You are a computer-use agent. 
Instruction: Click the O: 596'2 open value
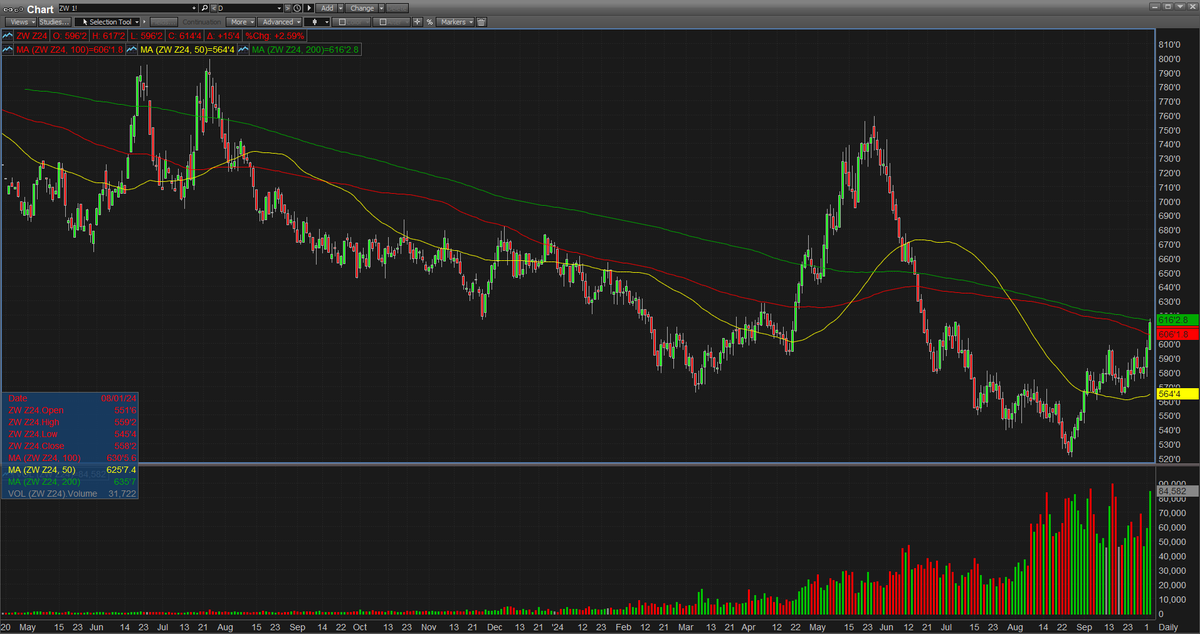[69, 36]
